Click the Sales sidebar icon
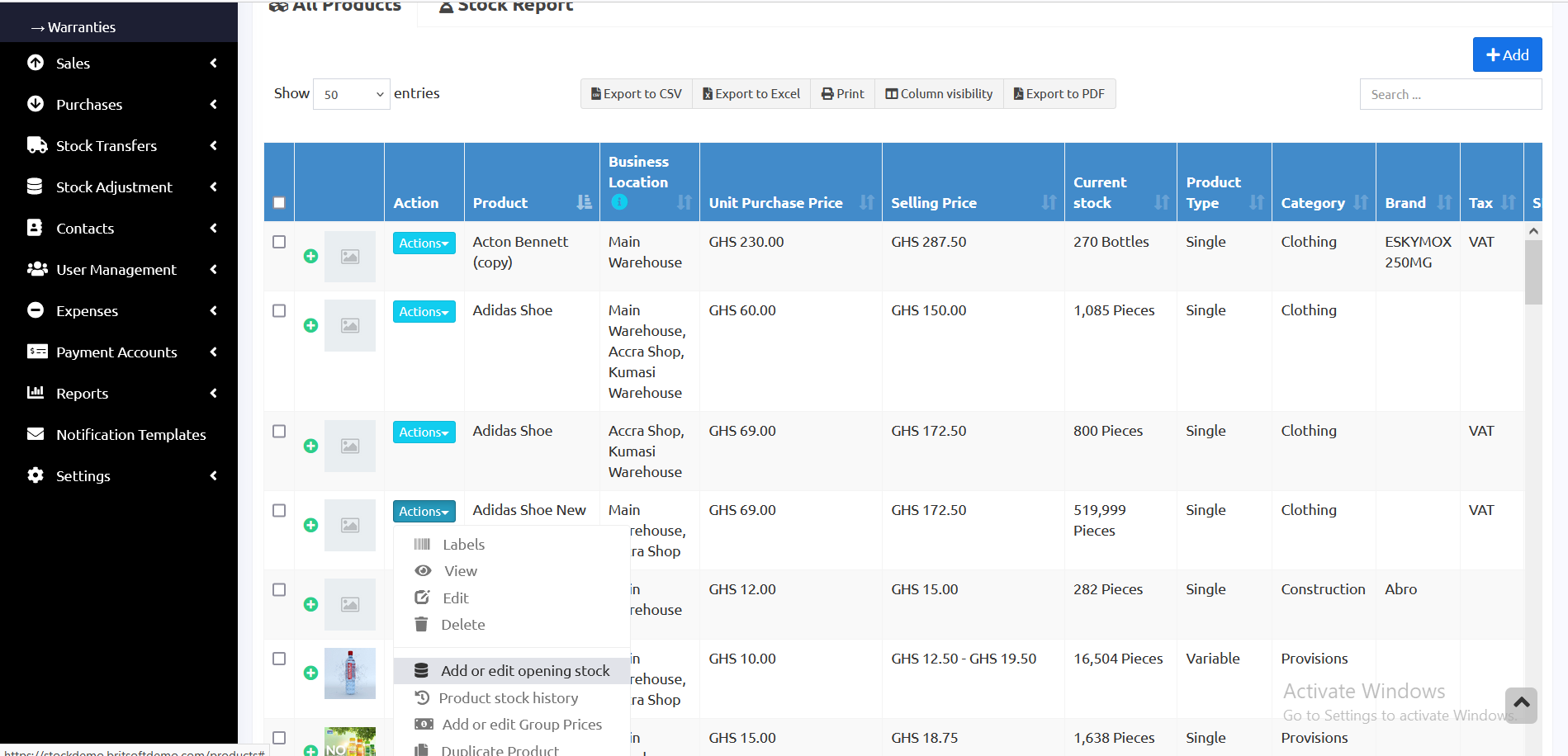1568x756 pixels. coord(36,63)
